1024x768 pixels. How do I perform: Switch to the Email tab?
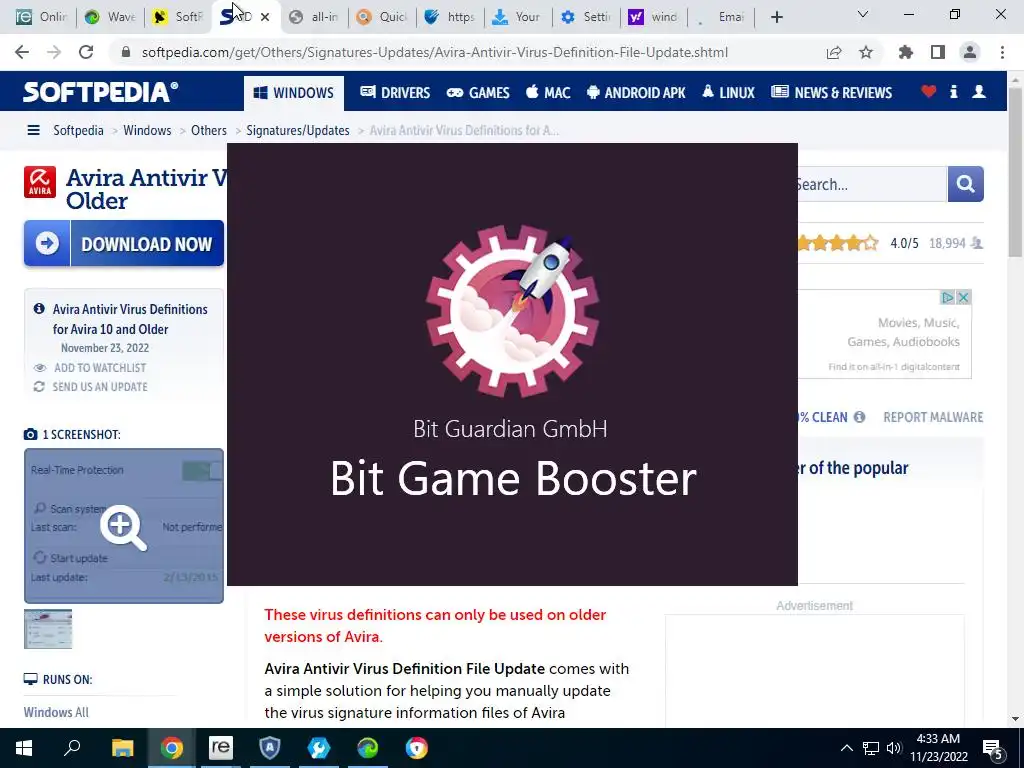(x=722, y=17)
